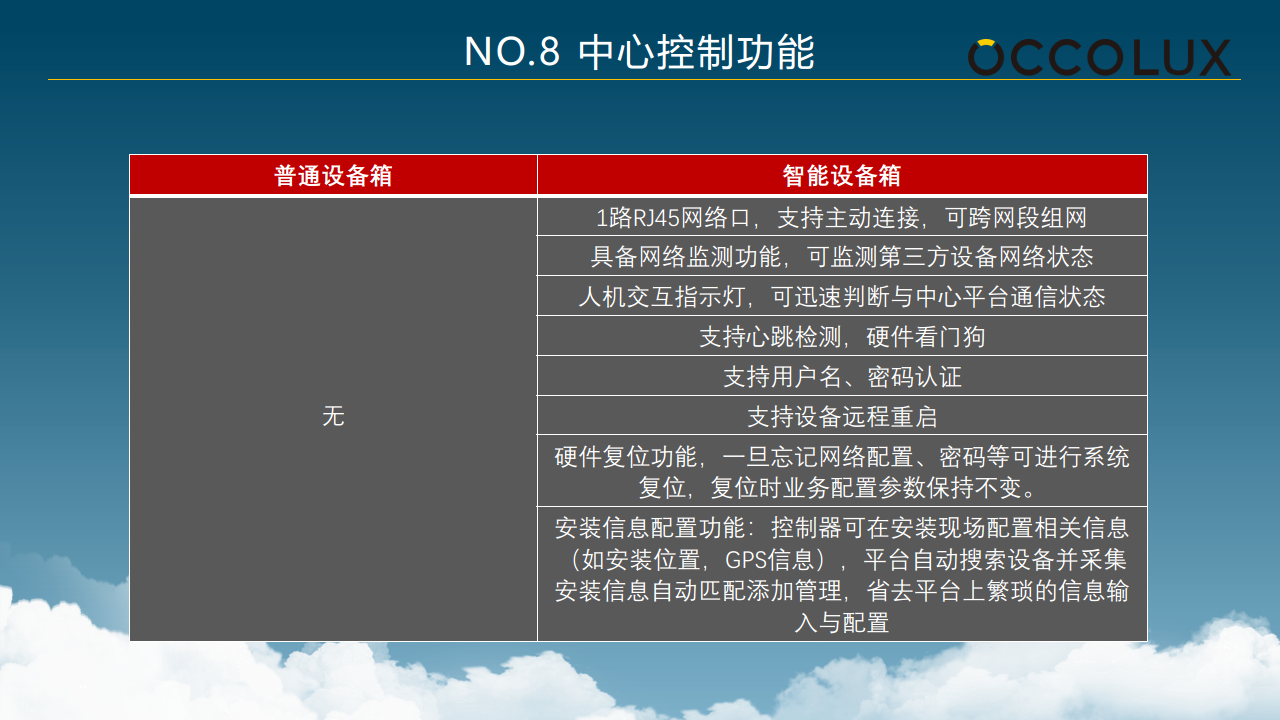
Task: Click the '无' cell
Action: pos(333,418)
